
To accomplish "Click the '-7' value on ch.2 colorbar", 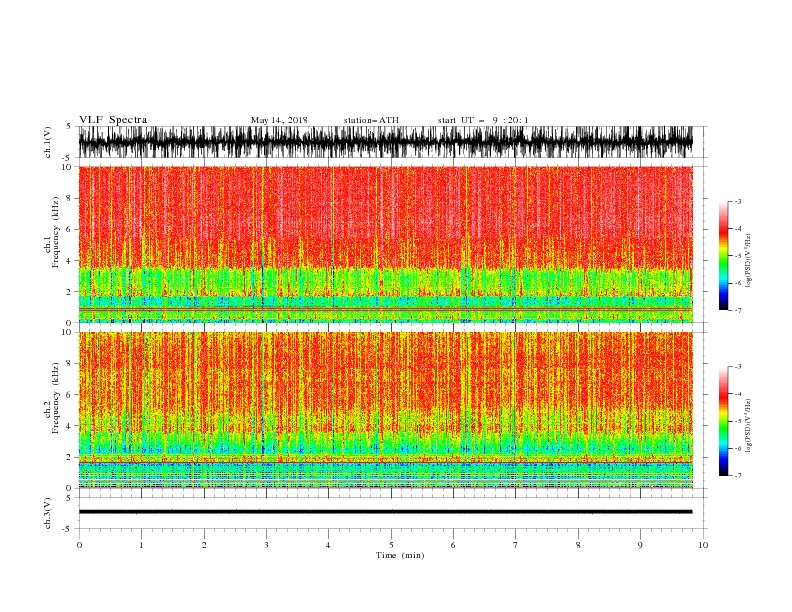I will click(738, 475).
